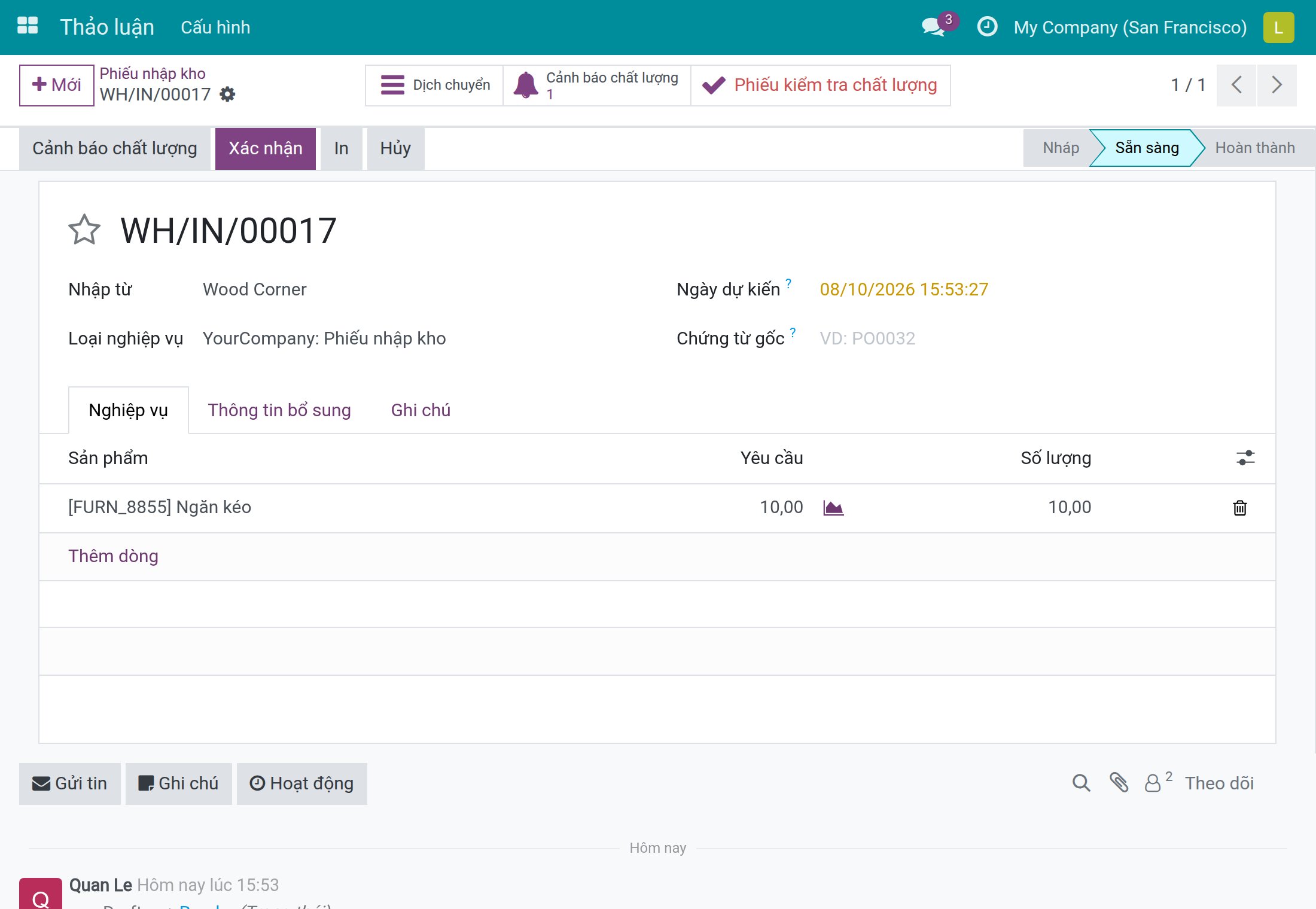Screen dimensions: 1316x909
Task: Open the column options adjust icon
Action: click(x=1245, y=458)
